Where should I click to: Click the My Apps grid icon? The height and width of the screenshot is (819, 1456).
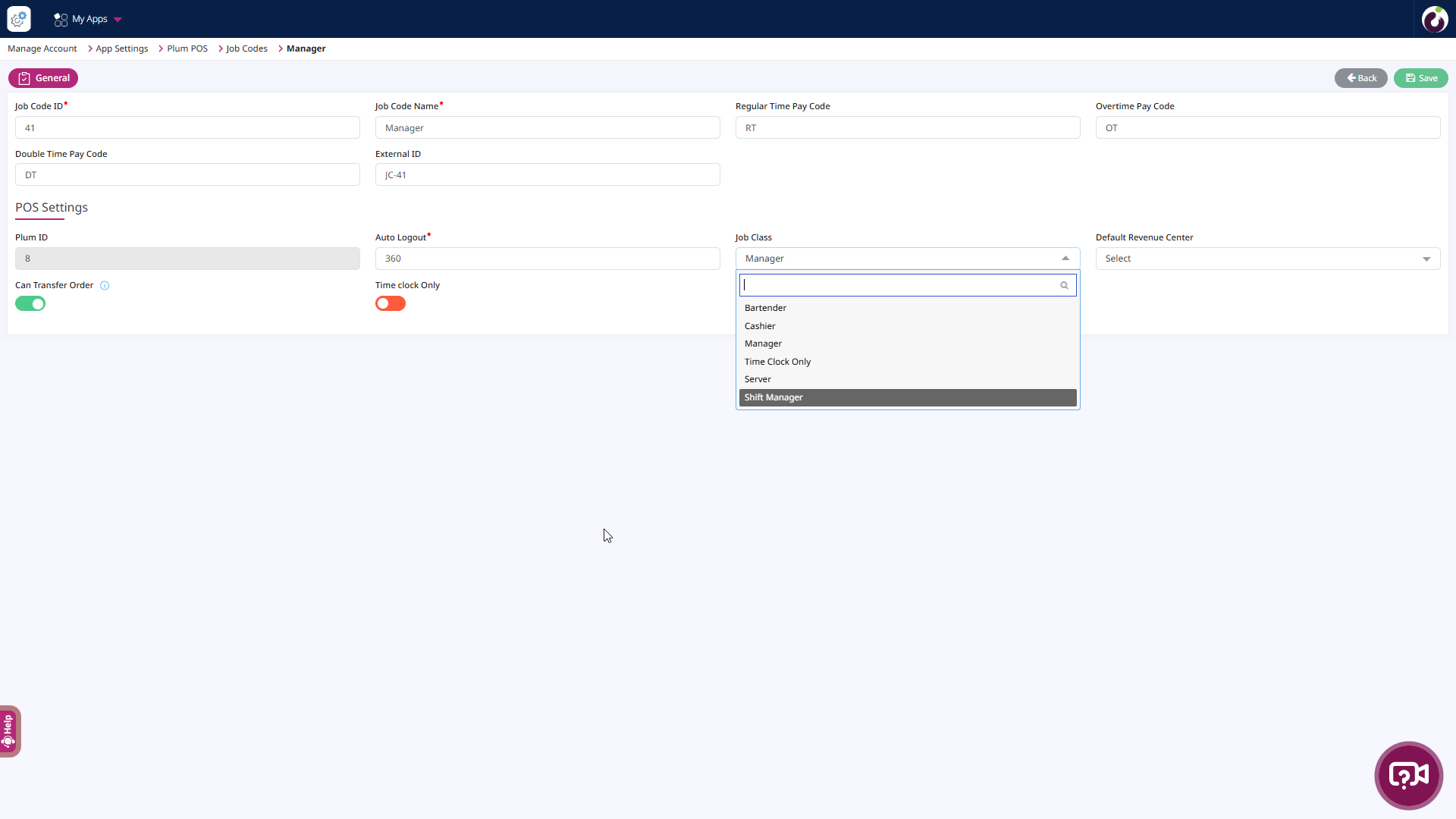[61, 20]
